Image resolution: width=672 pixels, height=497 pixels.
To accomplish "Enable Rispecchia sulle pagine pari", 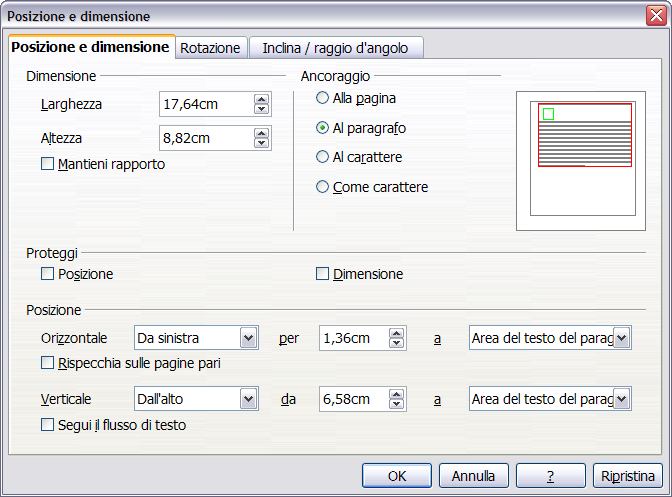I will point(48,363).
